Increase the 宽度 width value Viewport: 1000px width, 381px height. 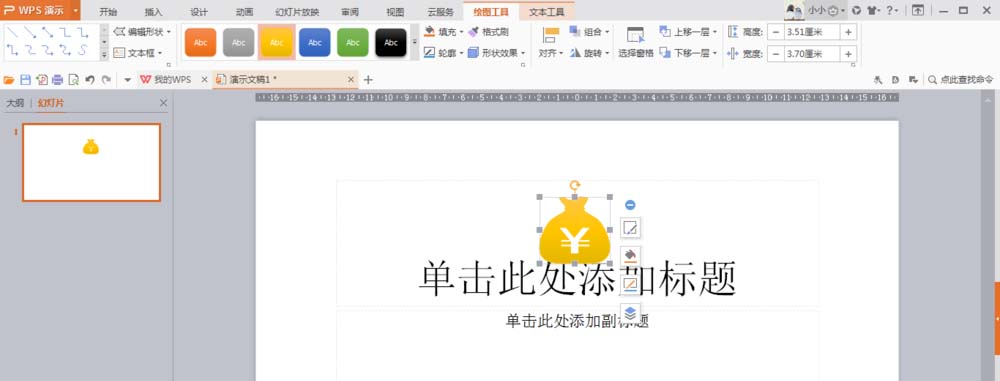(848, 54)
